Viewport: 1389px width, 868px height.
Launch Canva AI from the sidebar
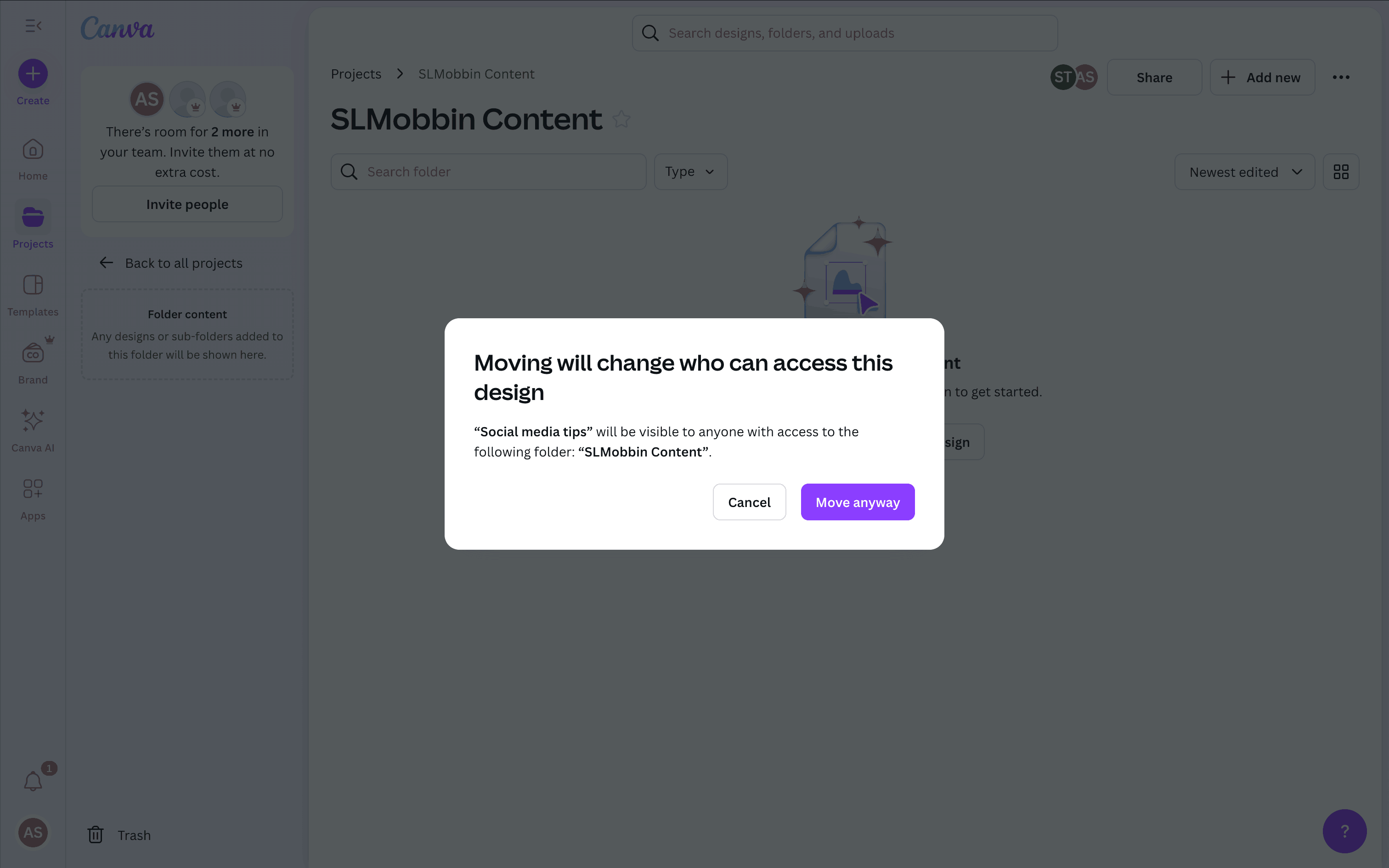click(33, 421)
